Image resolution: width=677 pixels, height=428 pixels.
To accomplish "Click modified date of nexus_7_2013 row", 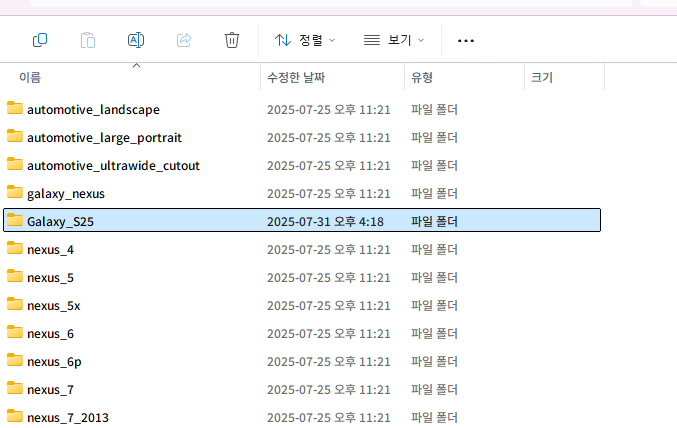I will tap(329, 418).
